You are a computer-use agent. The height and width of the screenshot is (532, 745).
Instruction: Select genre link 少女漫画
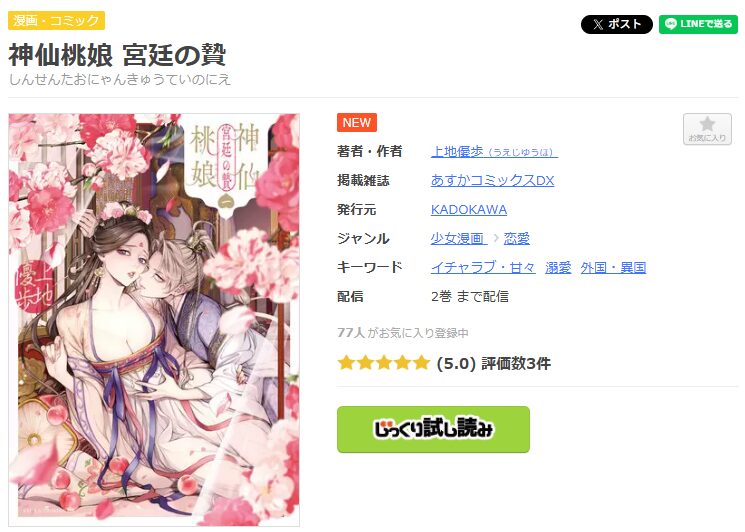[458, 238]
